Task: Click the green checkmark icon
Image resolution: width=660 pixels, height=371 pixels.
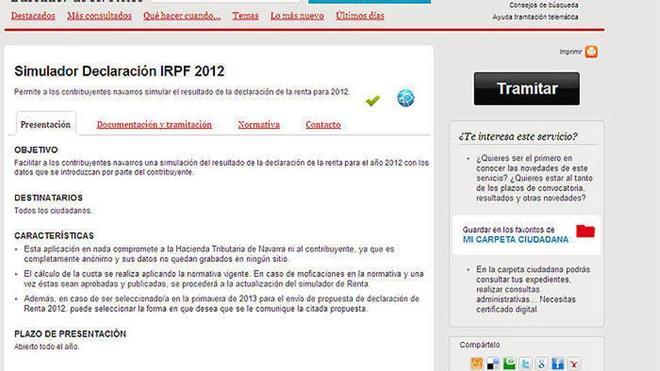Action: tap(373, 100)
